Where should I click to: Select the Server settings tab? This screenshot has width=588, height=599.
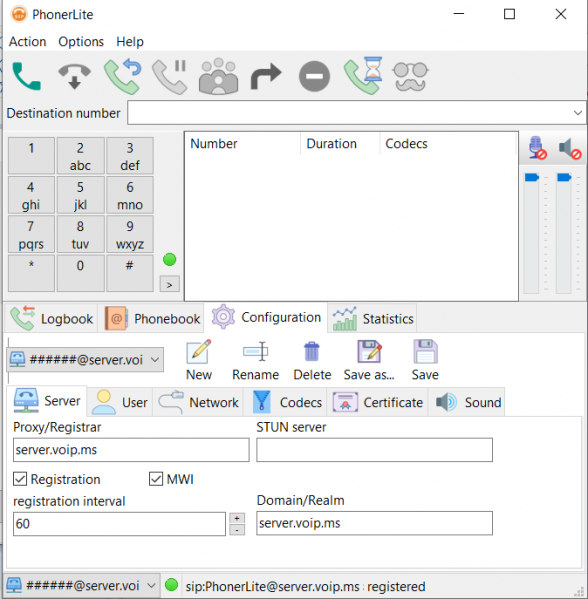coord(47,401)
